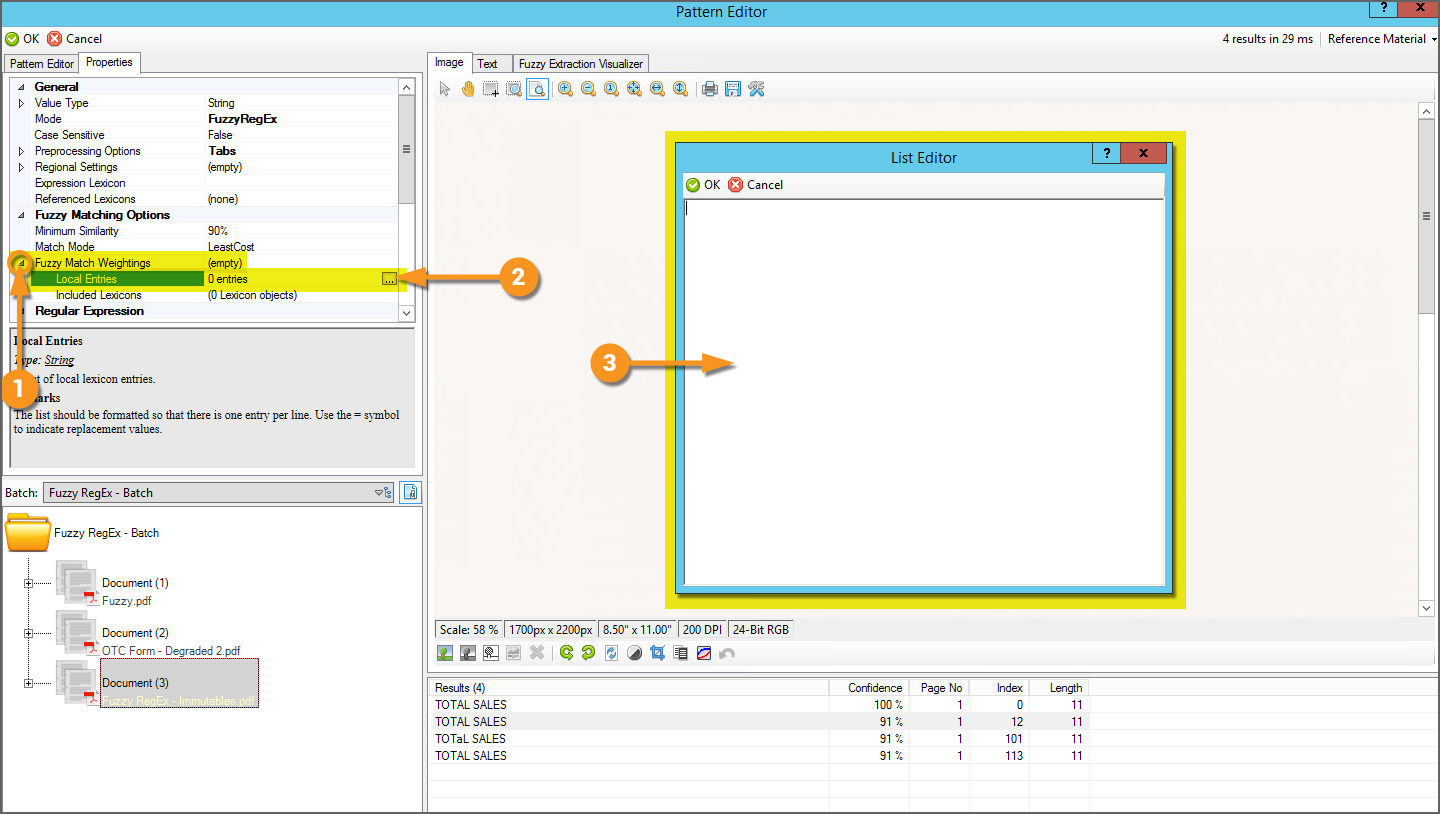Viewport: 1440px width, 814px height.
Task: Expand Document (2) tree node
Action: pyautogui.click(x=28, y=633)
